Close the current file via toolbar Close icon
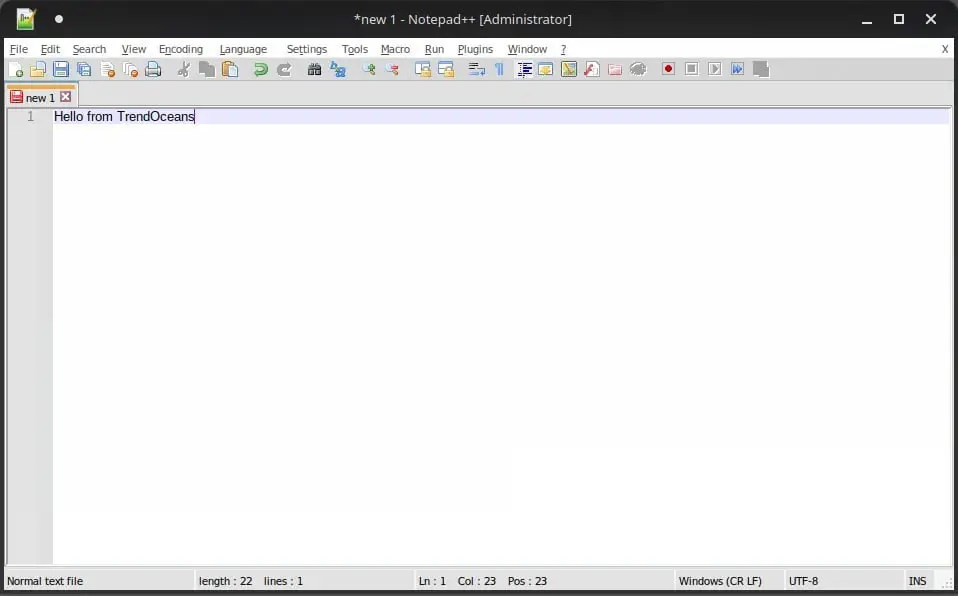This screenshot has width=958, height=596. tap(108, 69)
